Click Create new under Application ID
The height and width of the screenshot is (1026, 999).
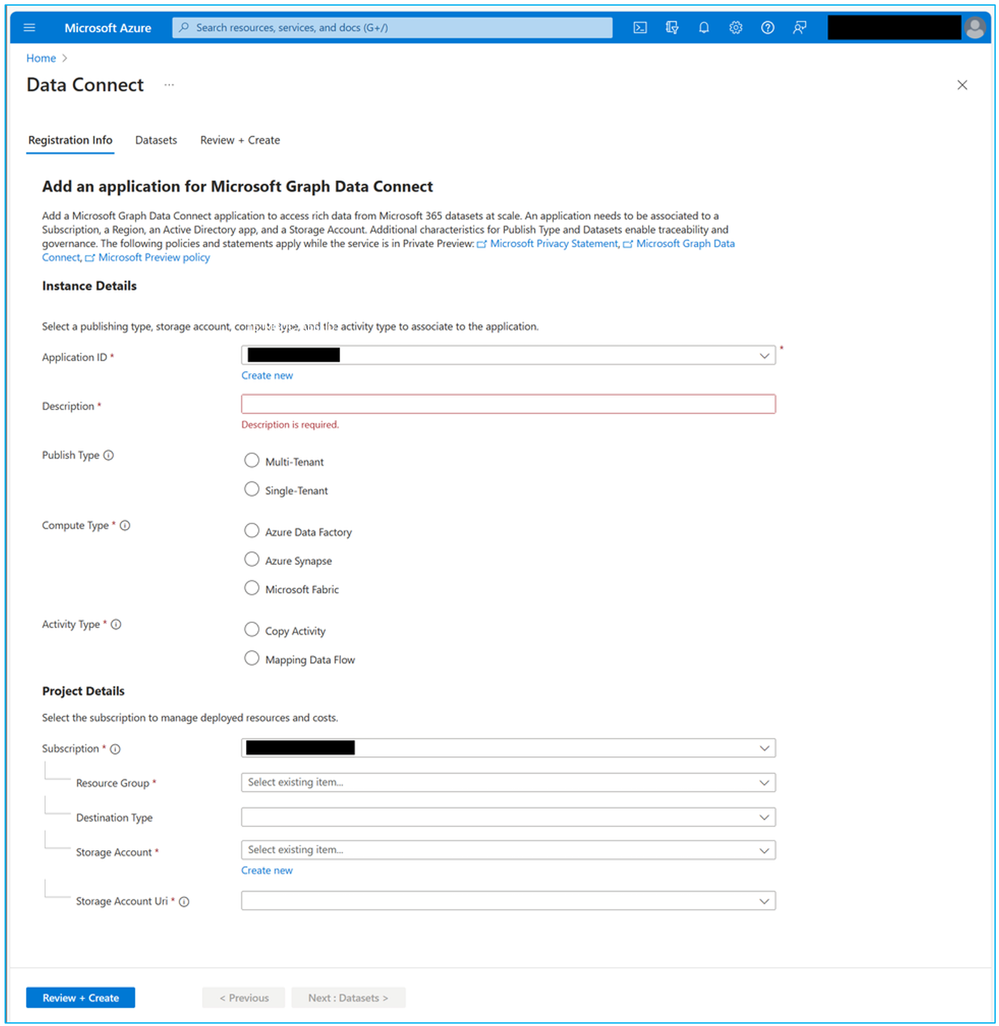[x=267, y=376]
